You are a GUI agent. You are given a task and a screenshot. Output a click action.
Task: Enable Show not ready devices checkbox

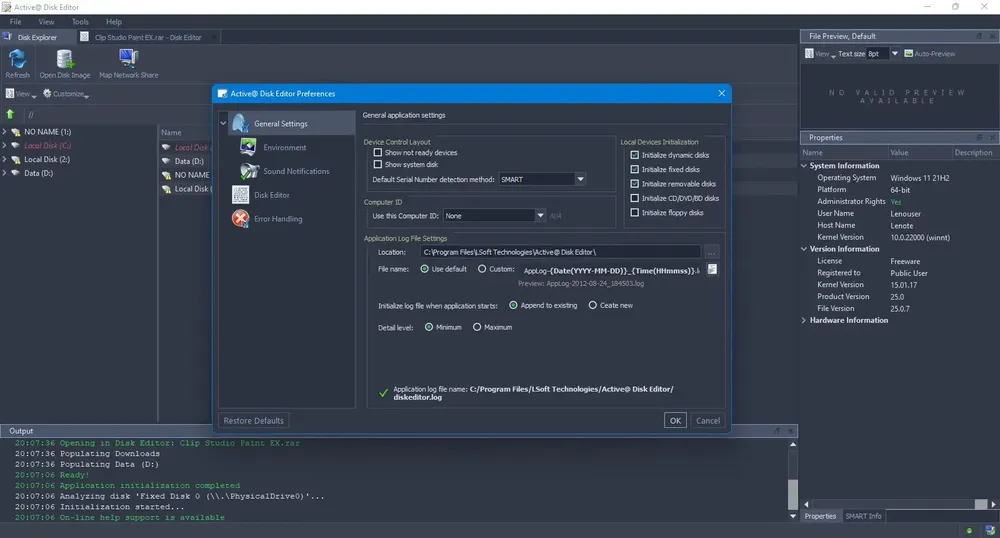[x=378, y=152]
